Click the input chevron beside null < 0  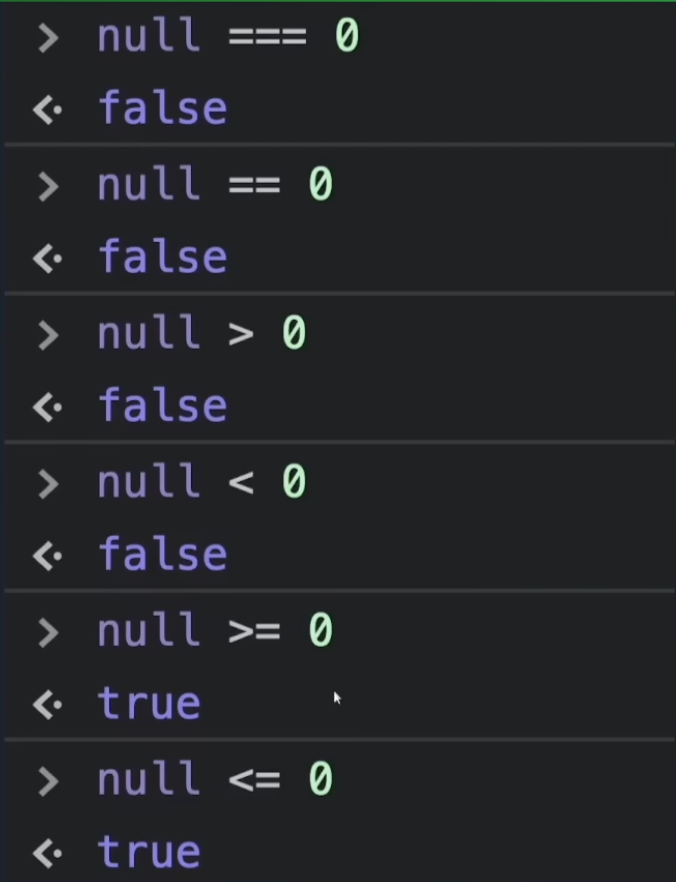(47, 484)
